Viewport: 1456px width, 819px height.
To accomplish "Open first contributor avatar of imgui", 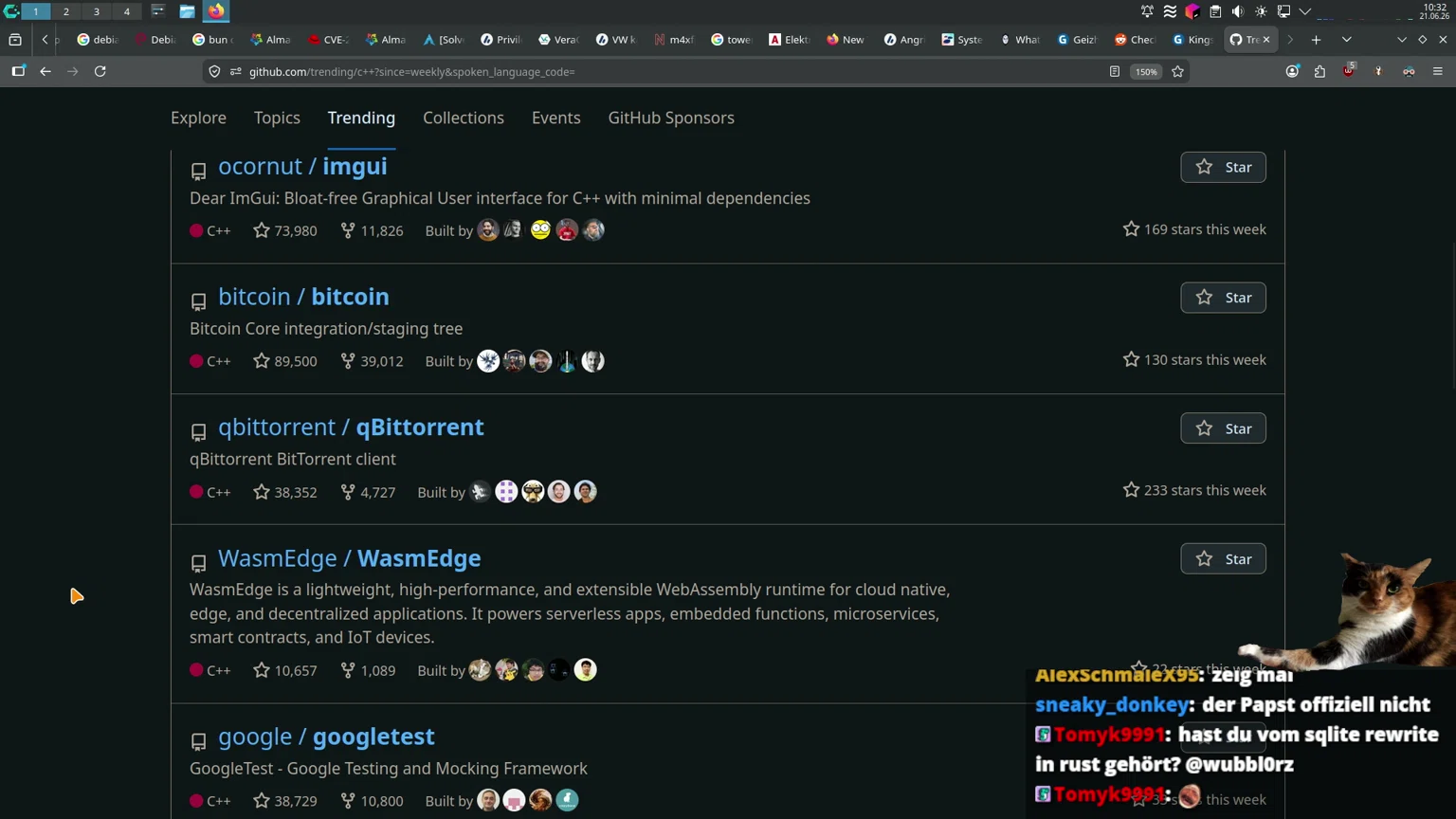I will pos(488,230).
